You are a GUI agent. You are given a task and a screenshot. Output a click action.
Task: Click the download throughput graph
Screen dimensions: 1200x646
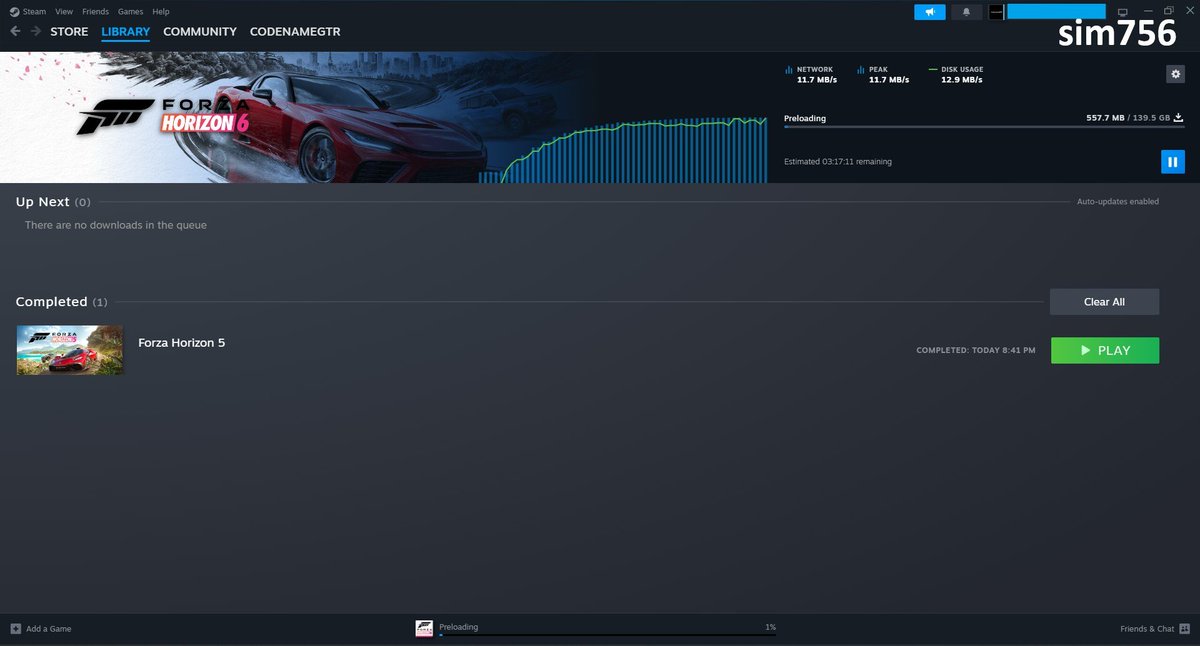623,150
